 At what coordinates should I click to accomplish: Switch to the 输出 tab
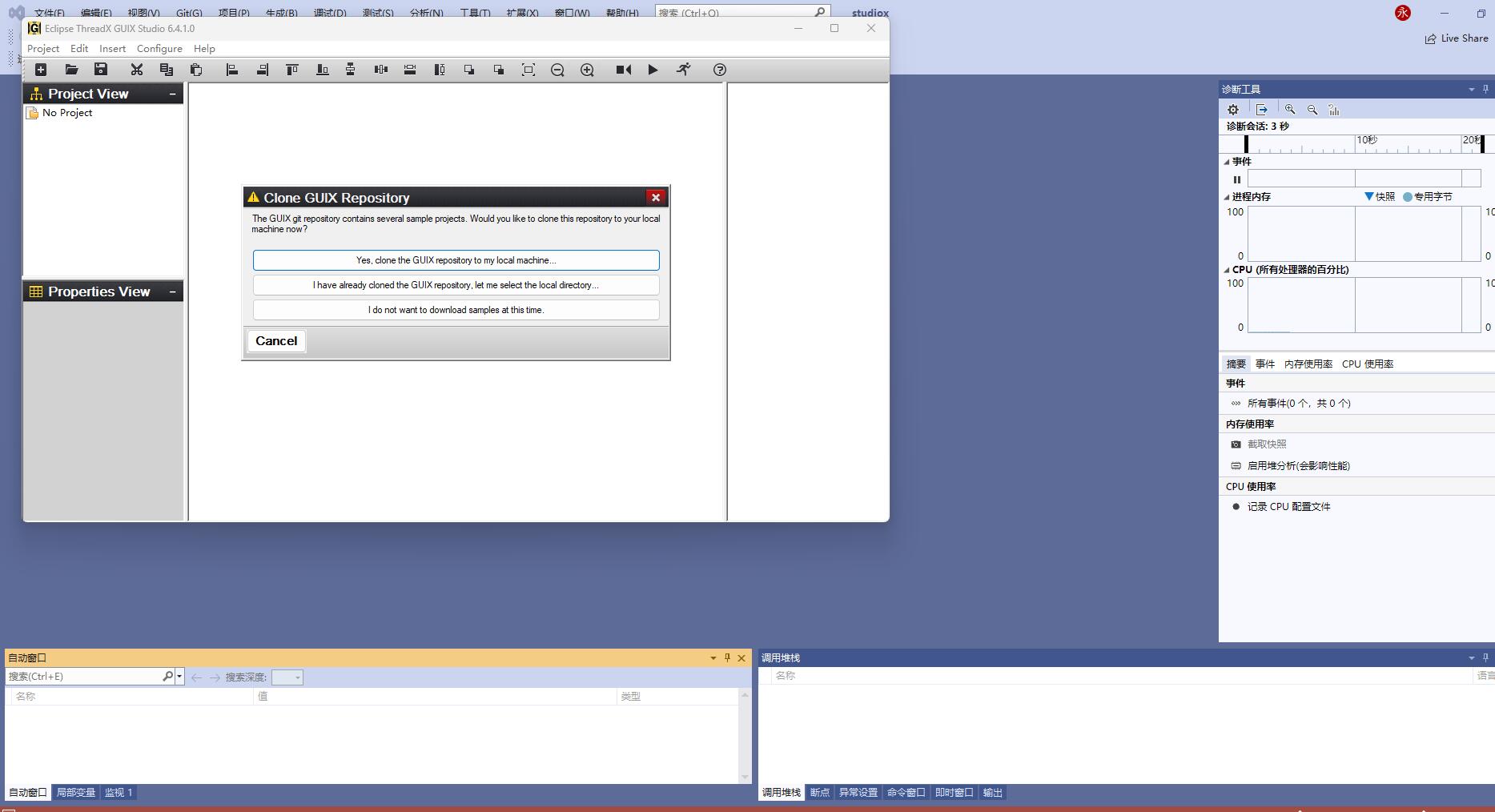[x=993, y=793]
